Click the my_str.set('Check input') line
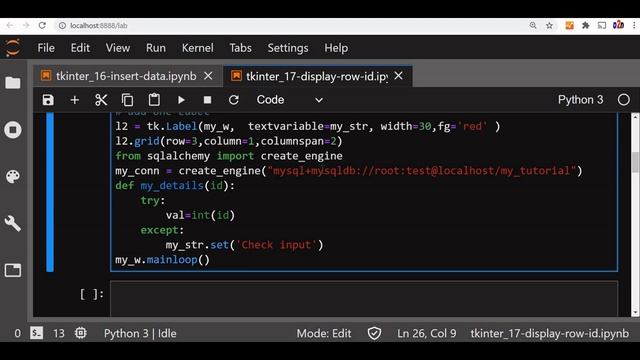The image size is (640, 360). click(244, 245)
